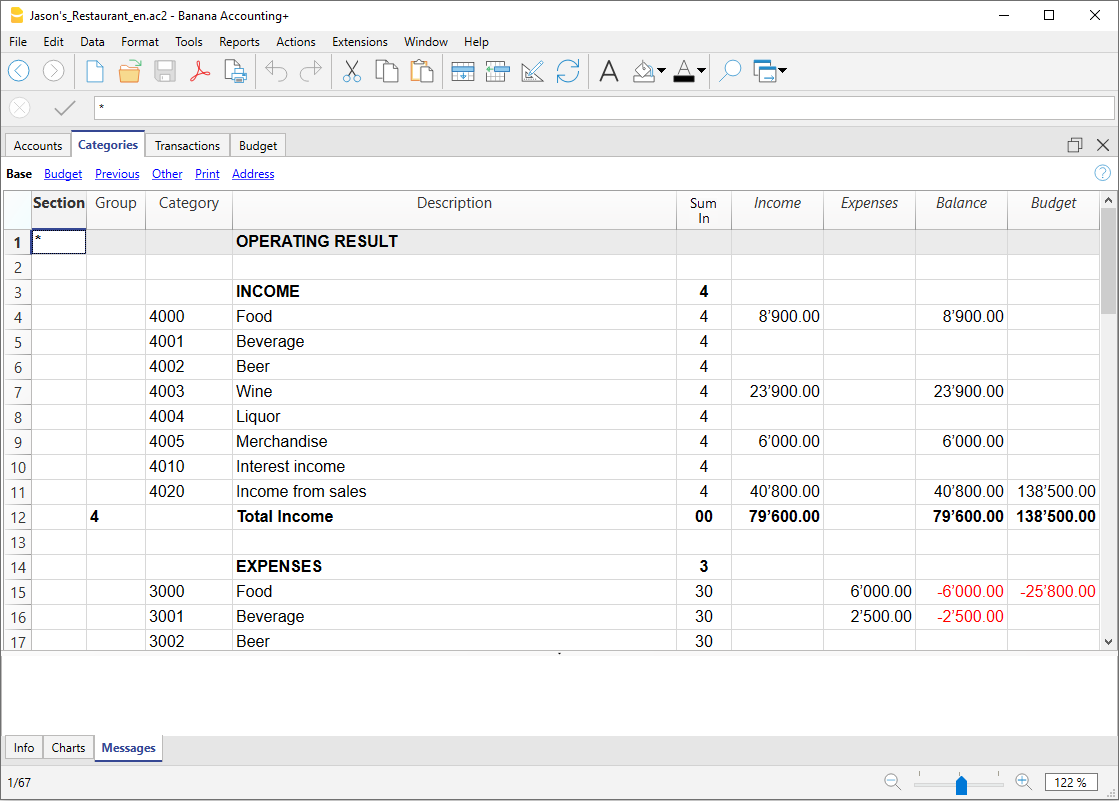Image resolution: width=1119 pixels, height=801 pixels.
Task: Click the Income column header
Action: click(777, 210)
